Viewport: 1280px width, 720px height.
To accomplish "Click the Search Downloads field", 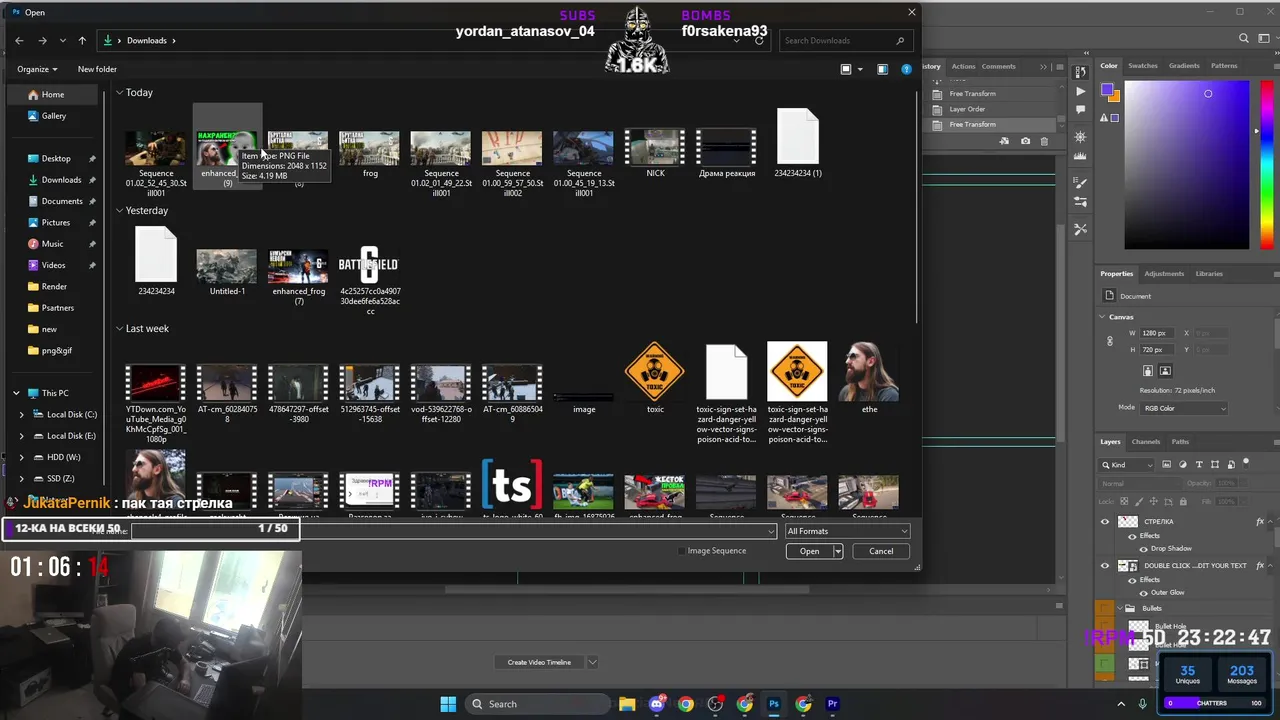I will coord(845,41).
